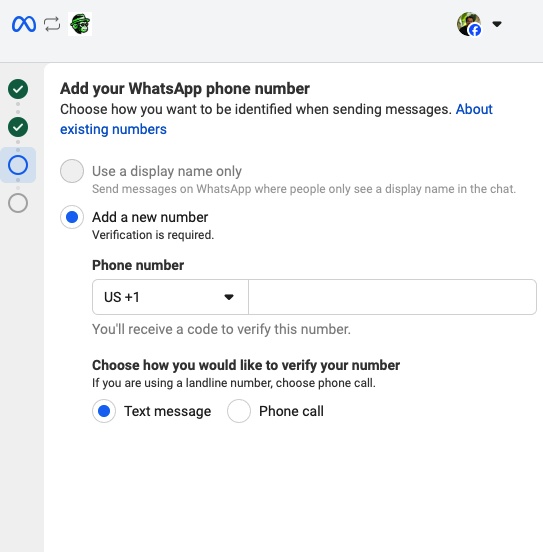The width and height of the screenshot is (543, 552).
Task: Click the Choose how to verify heading
Action: [x=246, y=365]
